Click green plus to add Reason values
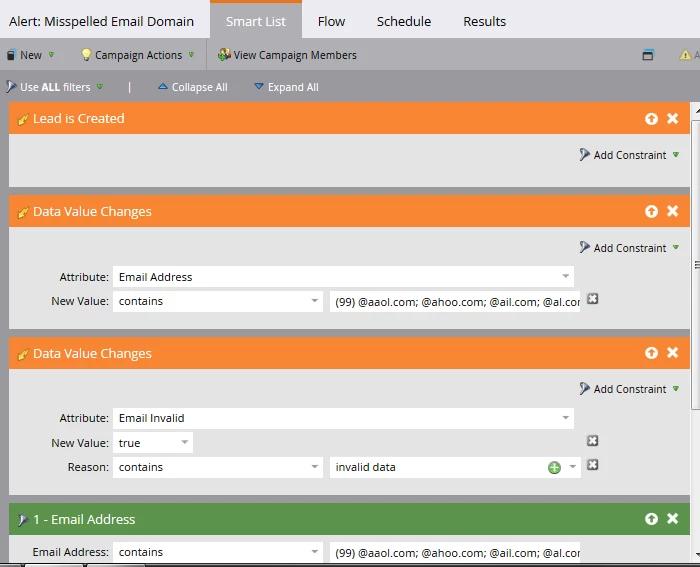This screenshot has height=567, width=700. point(554,467)
